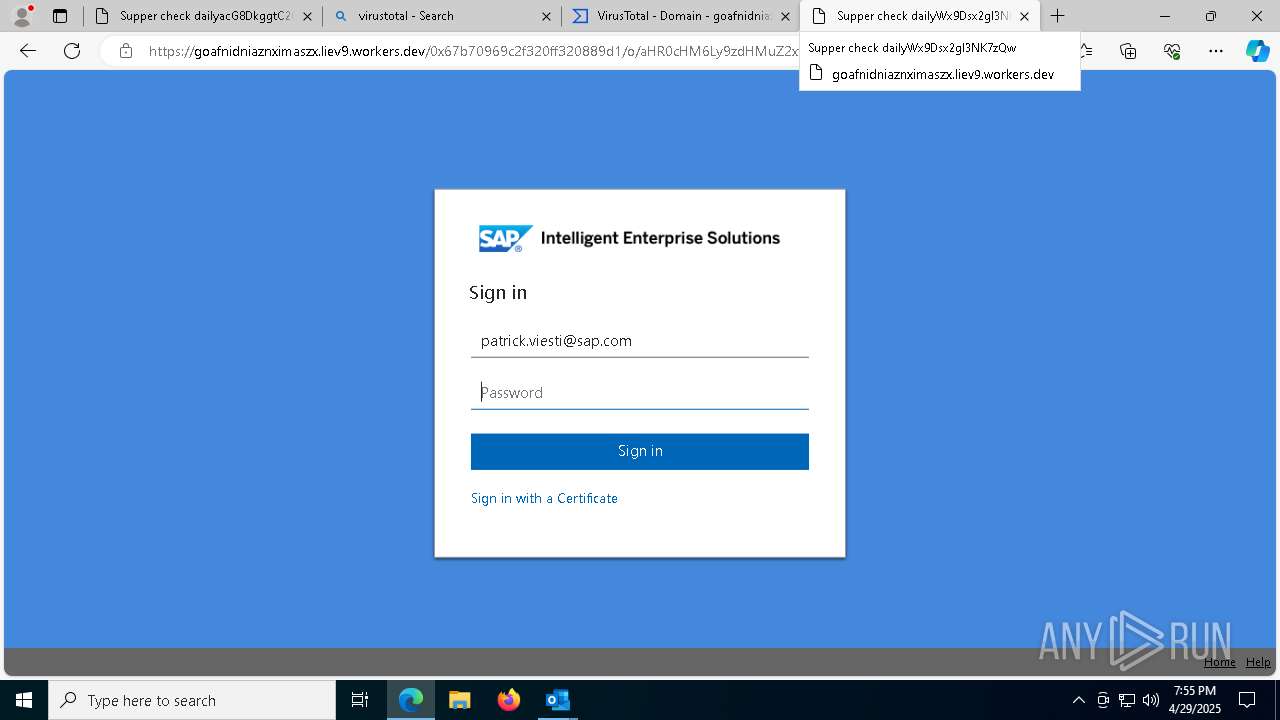Close the VirusTotal - Domain tab
1280x720 pixels.
coord(785,16)
